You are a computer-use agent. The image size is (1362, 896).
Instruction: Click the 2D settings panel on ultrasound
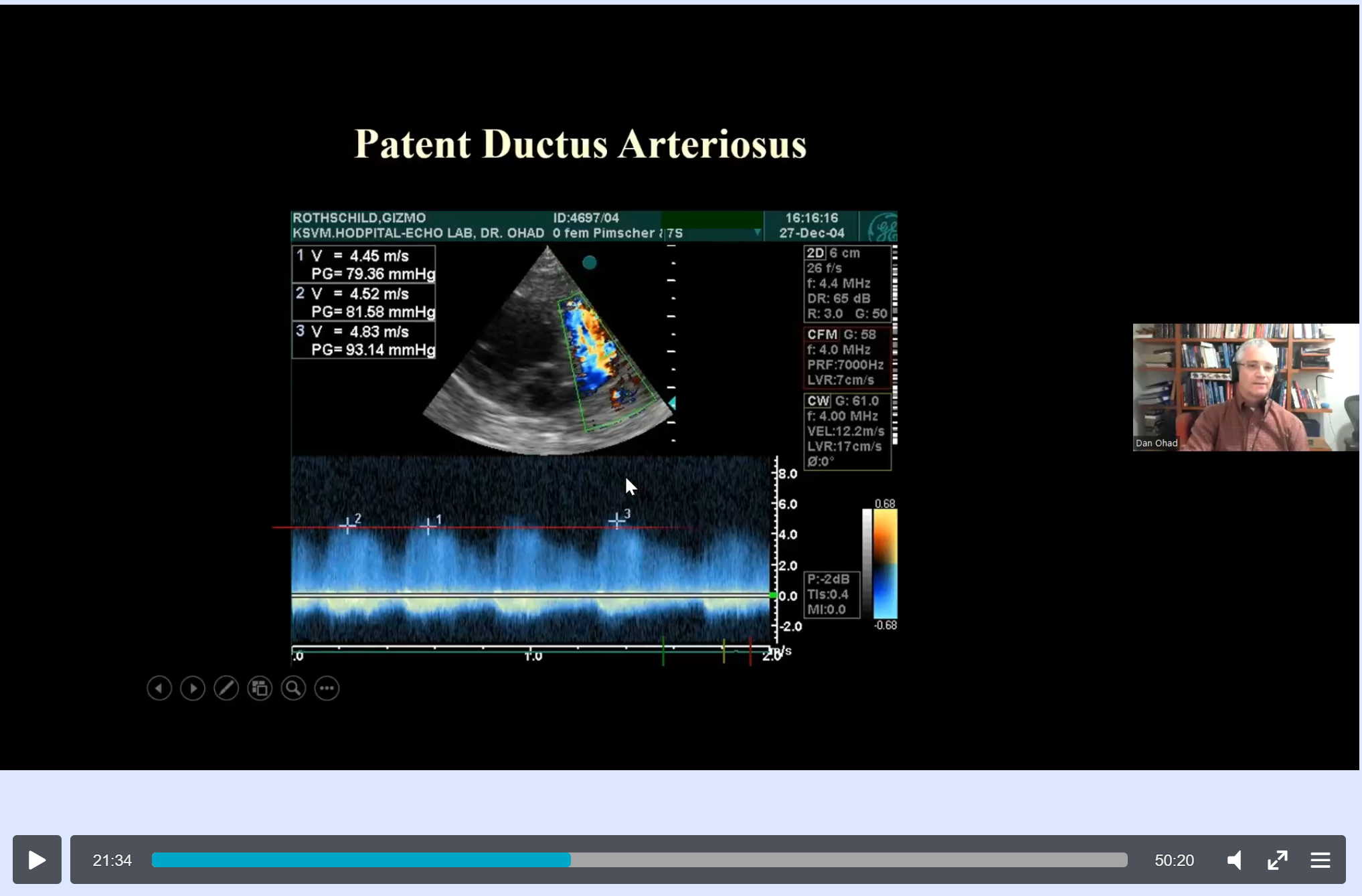(x=847, y=283)
